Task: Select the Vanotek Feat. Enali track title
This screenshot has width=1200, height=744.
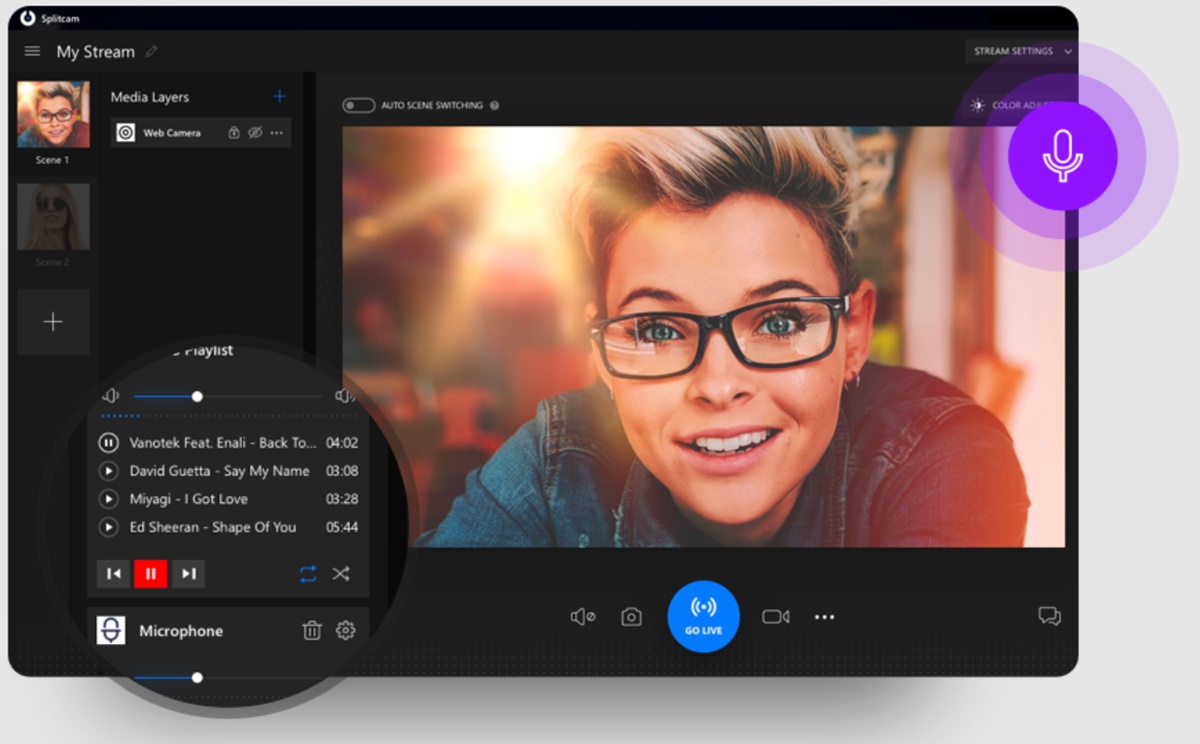Action: tap(223, 443)
